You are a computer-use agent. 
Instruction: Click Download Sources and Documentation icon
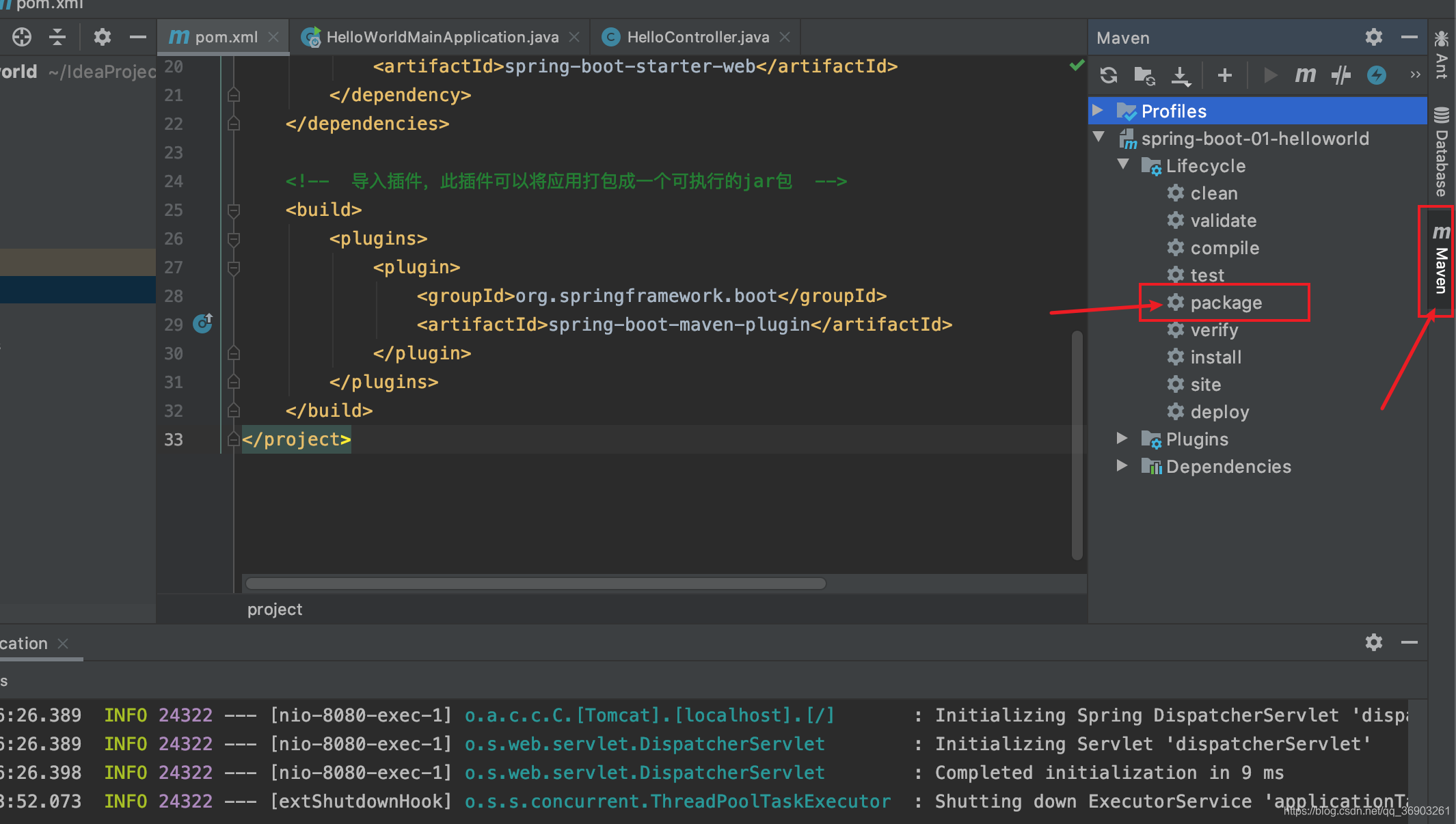(x=1181, y=75)
